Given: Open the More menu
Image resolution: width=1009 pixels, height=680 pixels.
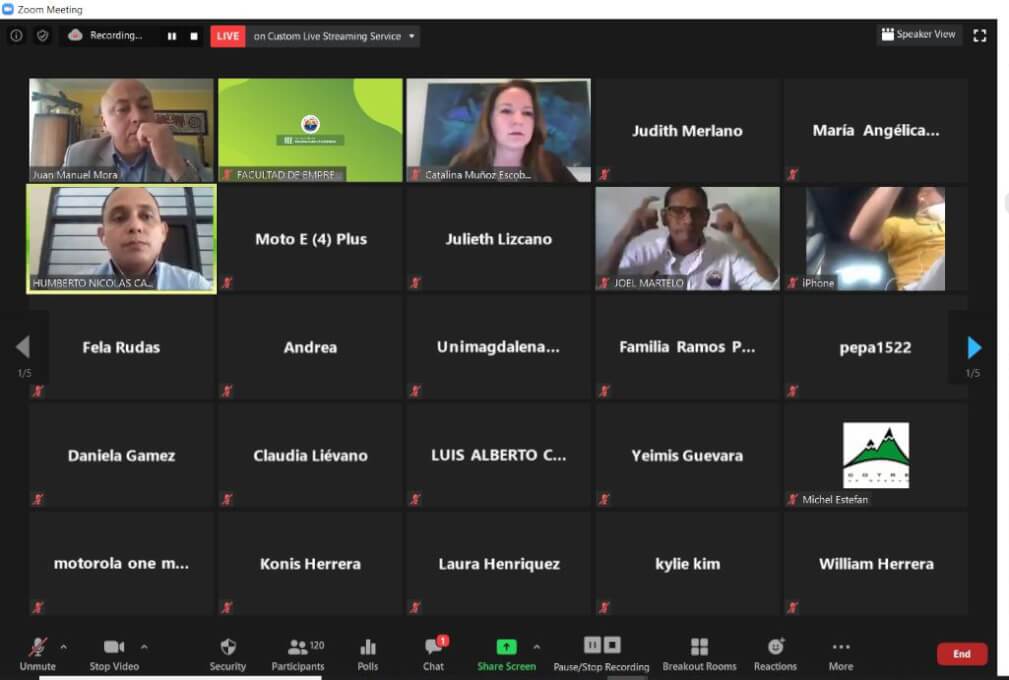Looking at the screenshot, I should (x=841, y=654).
